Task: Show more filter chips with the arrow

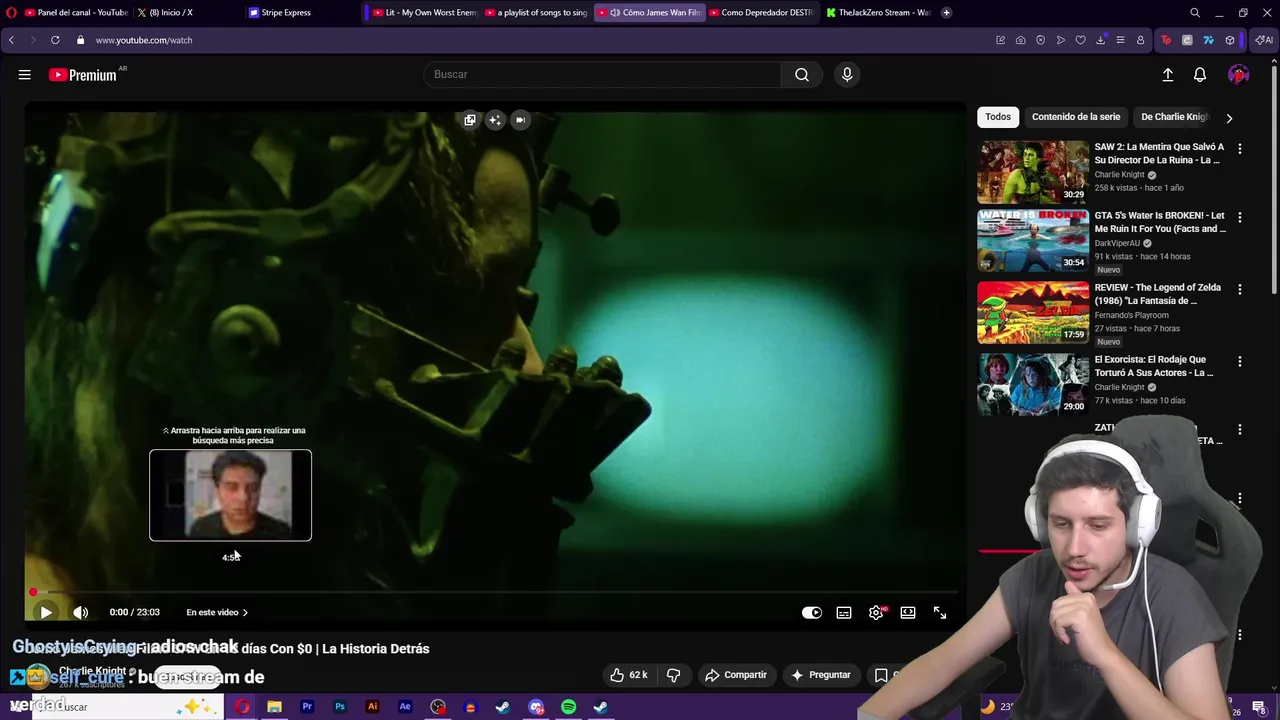Action: tap(1229, 118)
